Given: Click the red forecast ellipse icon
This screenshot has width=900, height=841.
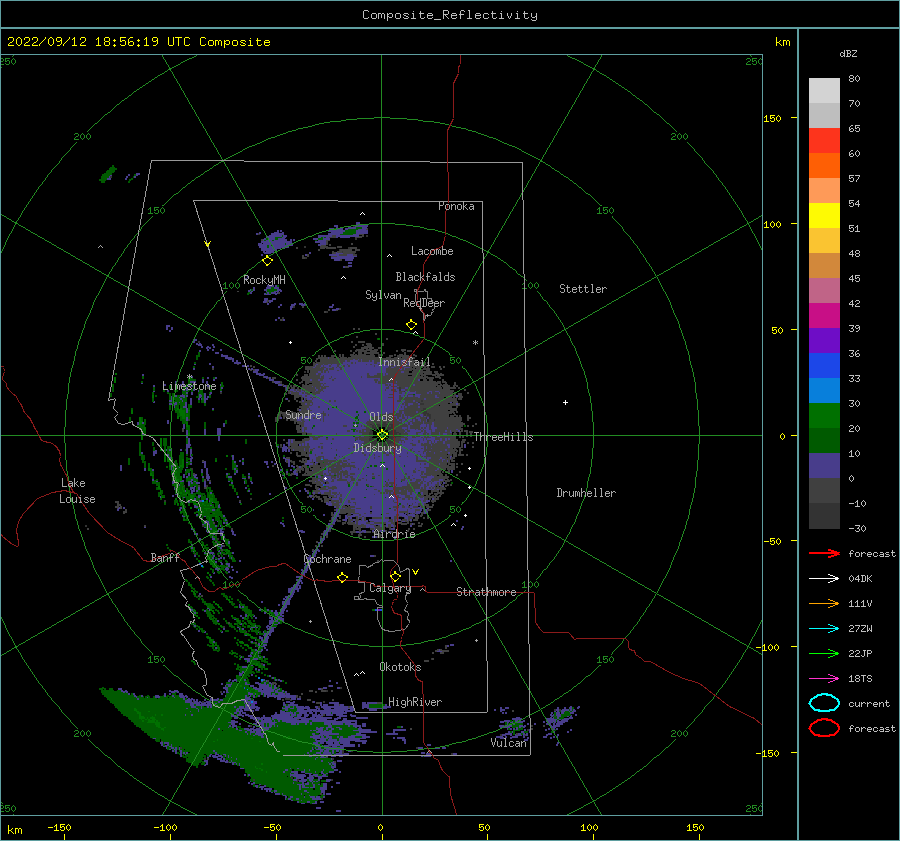Looking at the screenshot, I should [824, 728].
